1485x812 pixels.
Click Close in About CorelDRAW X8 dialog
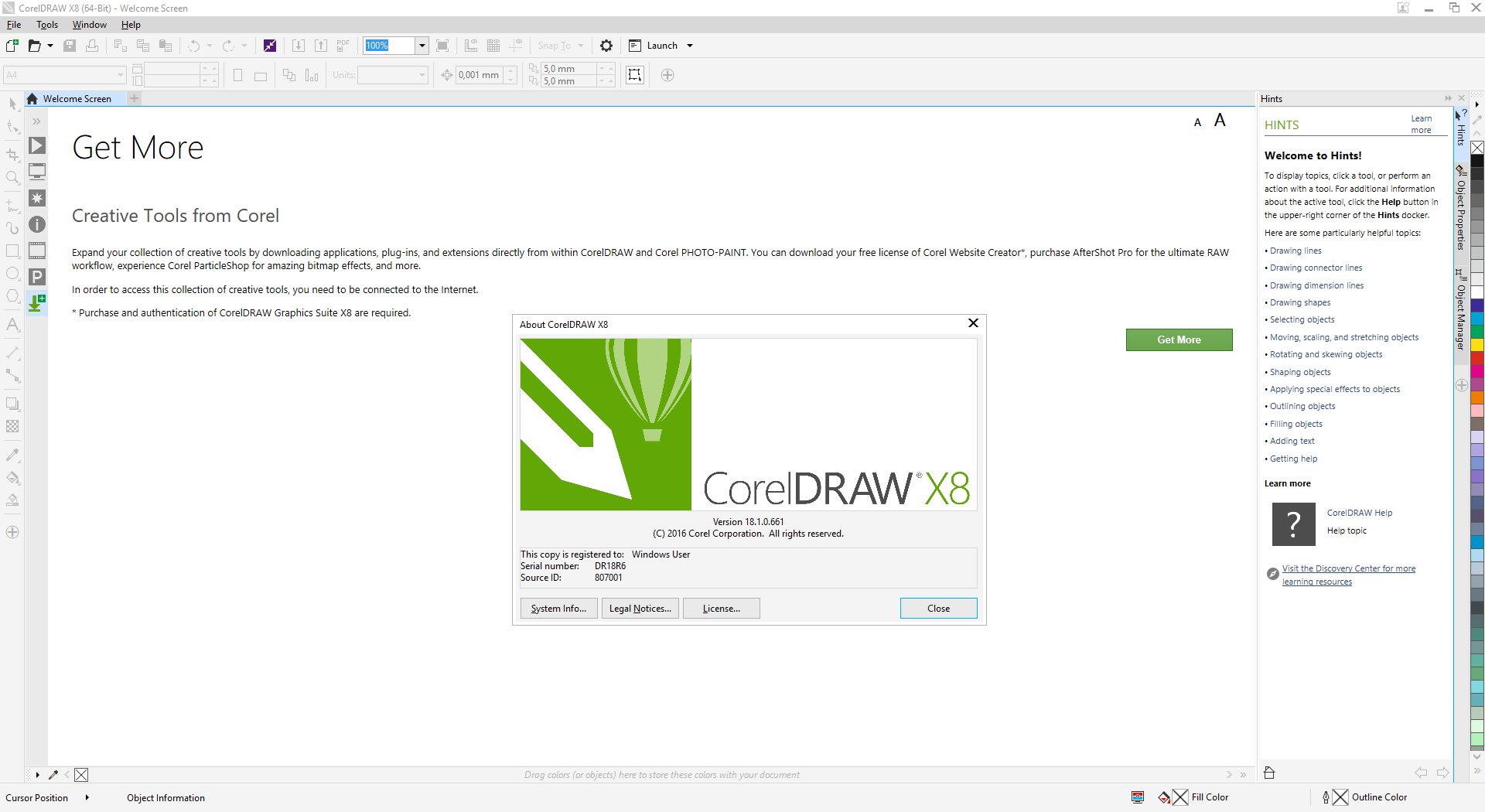tap(938, 609)
